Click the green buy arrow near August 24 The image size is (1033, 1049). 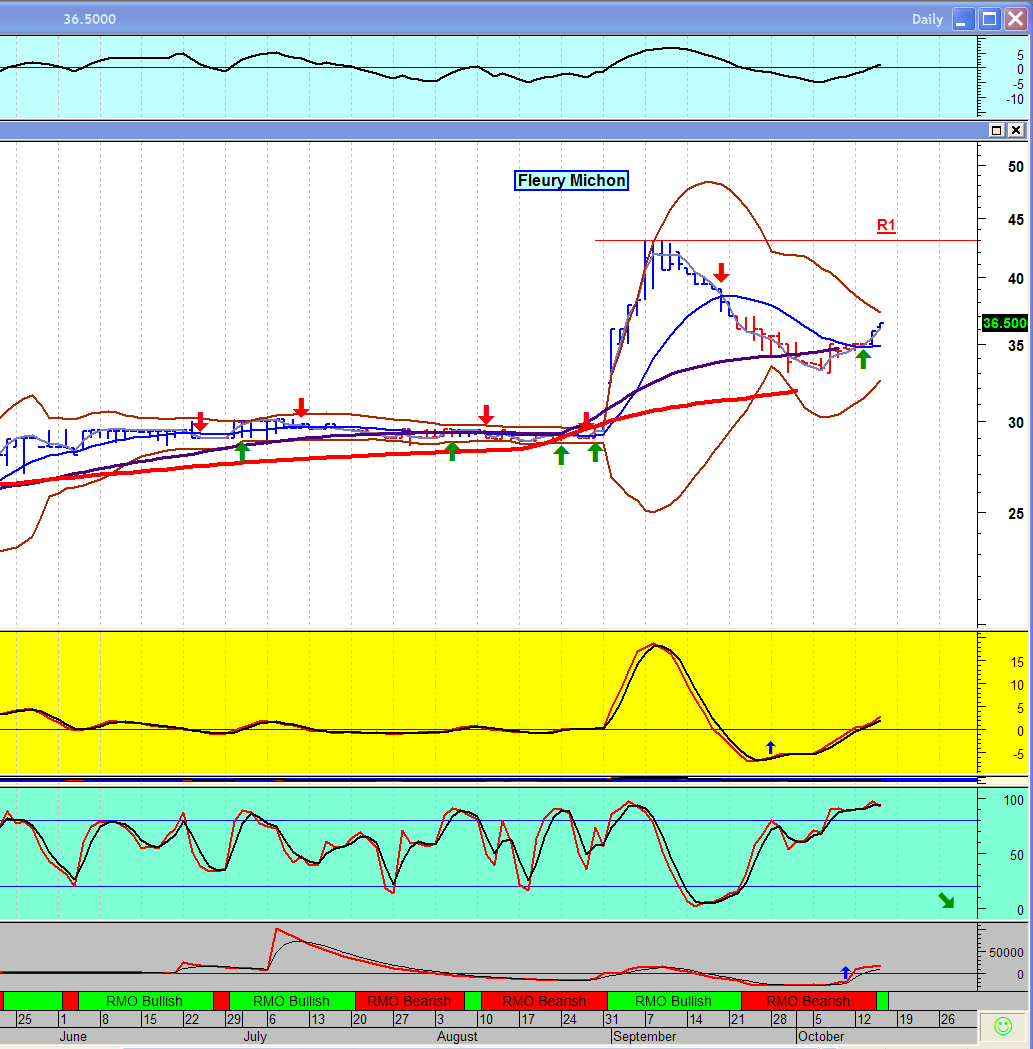tap(561, 455)
